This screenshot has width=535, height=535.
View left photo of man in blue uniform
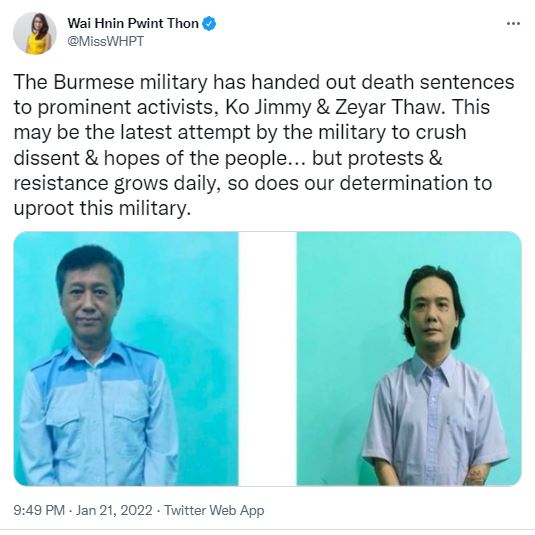[126, 358]
